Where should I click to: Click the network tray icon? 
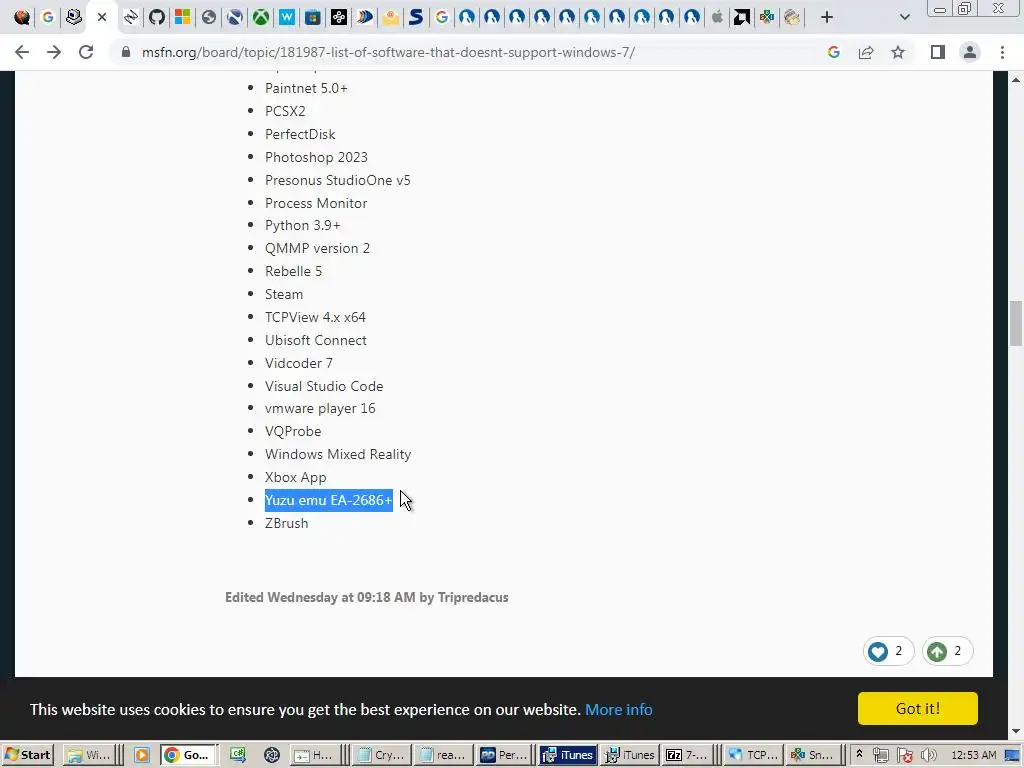pos(880,756)
